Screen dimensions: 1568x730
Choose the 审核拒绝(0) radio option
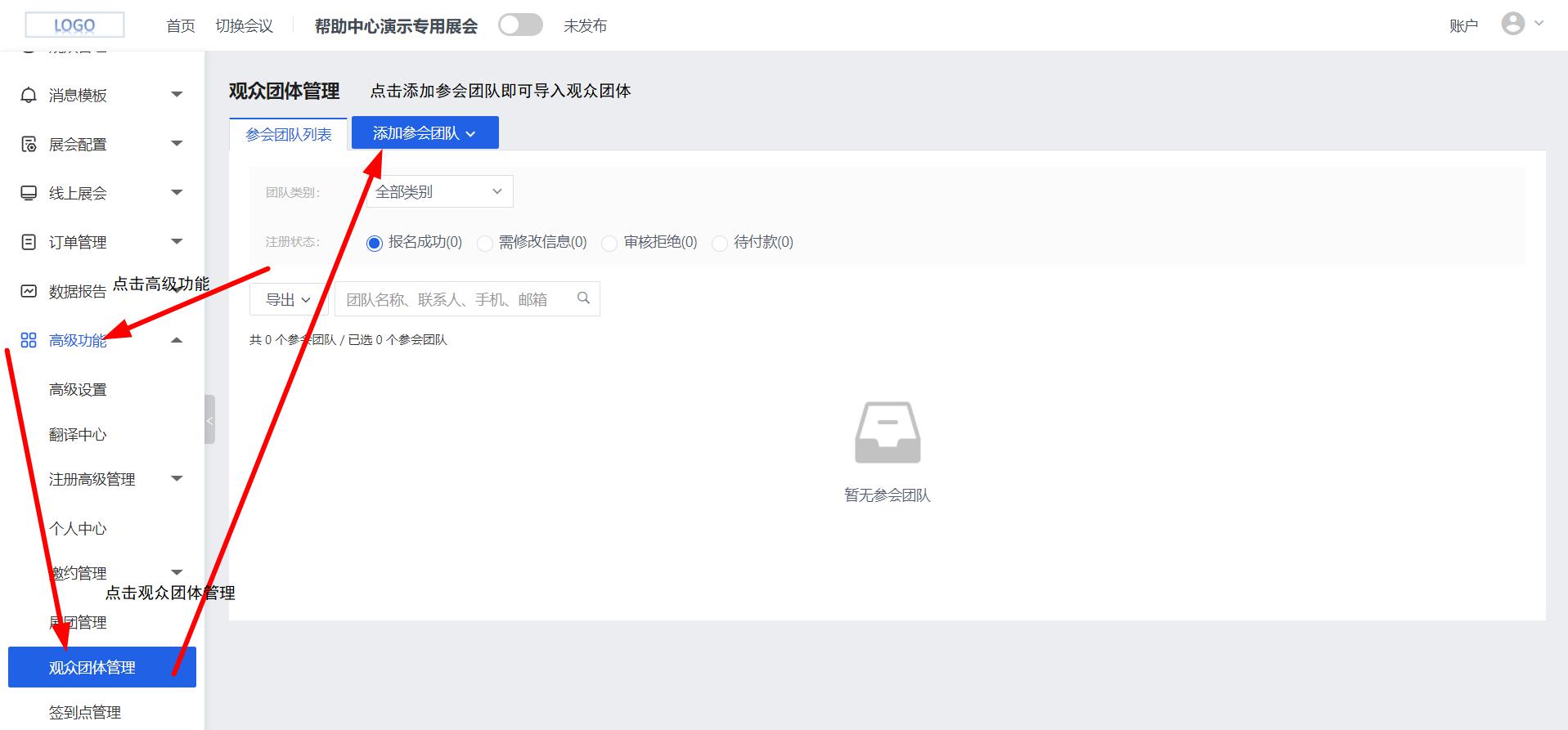pyautogui.click(x=609, y=244)
